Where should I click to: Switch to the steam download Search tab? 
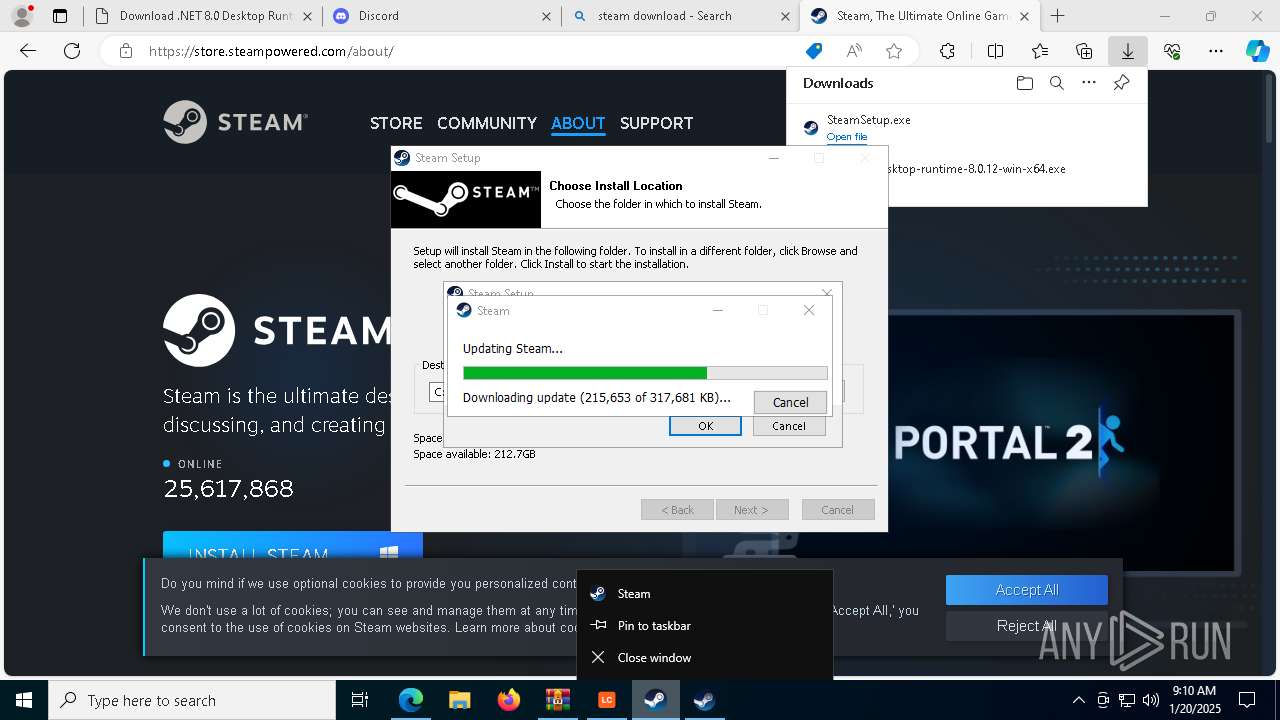tap(680, 16)
